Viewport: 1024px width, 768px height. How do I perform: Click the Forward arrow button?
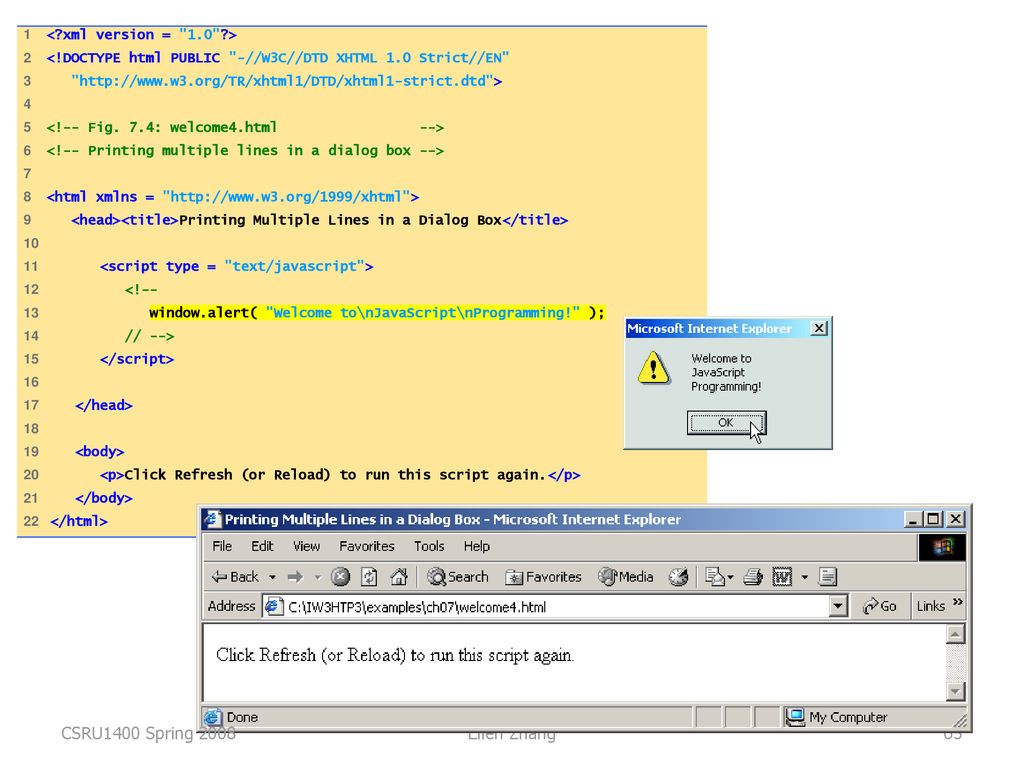[x=295, y=577]
